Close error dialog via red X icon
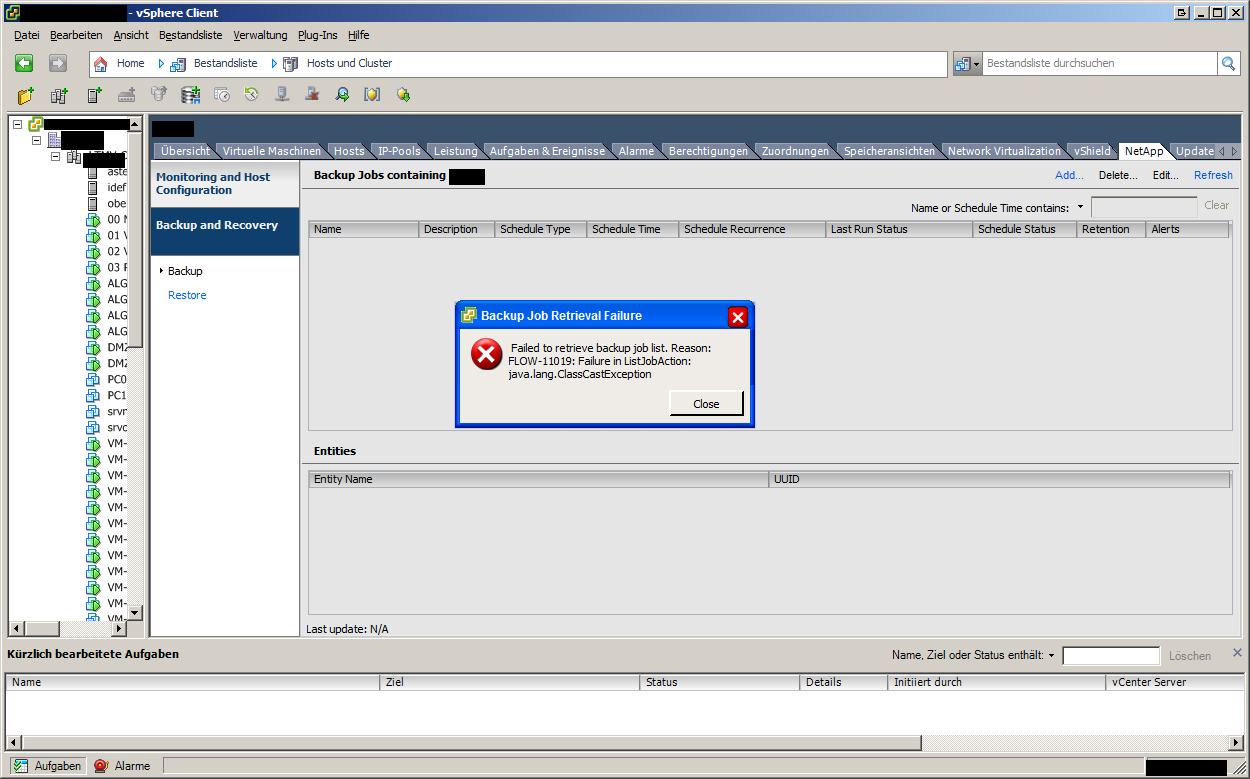Screen dimensions: 1250x779 738,317
